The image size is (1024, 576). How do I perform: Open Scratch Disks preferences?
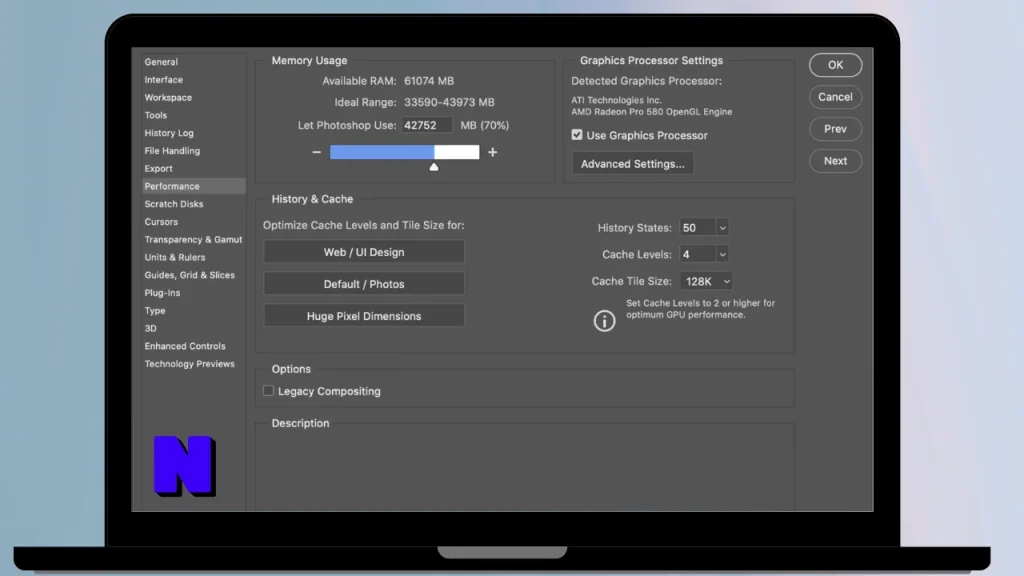tap(174, 204)
